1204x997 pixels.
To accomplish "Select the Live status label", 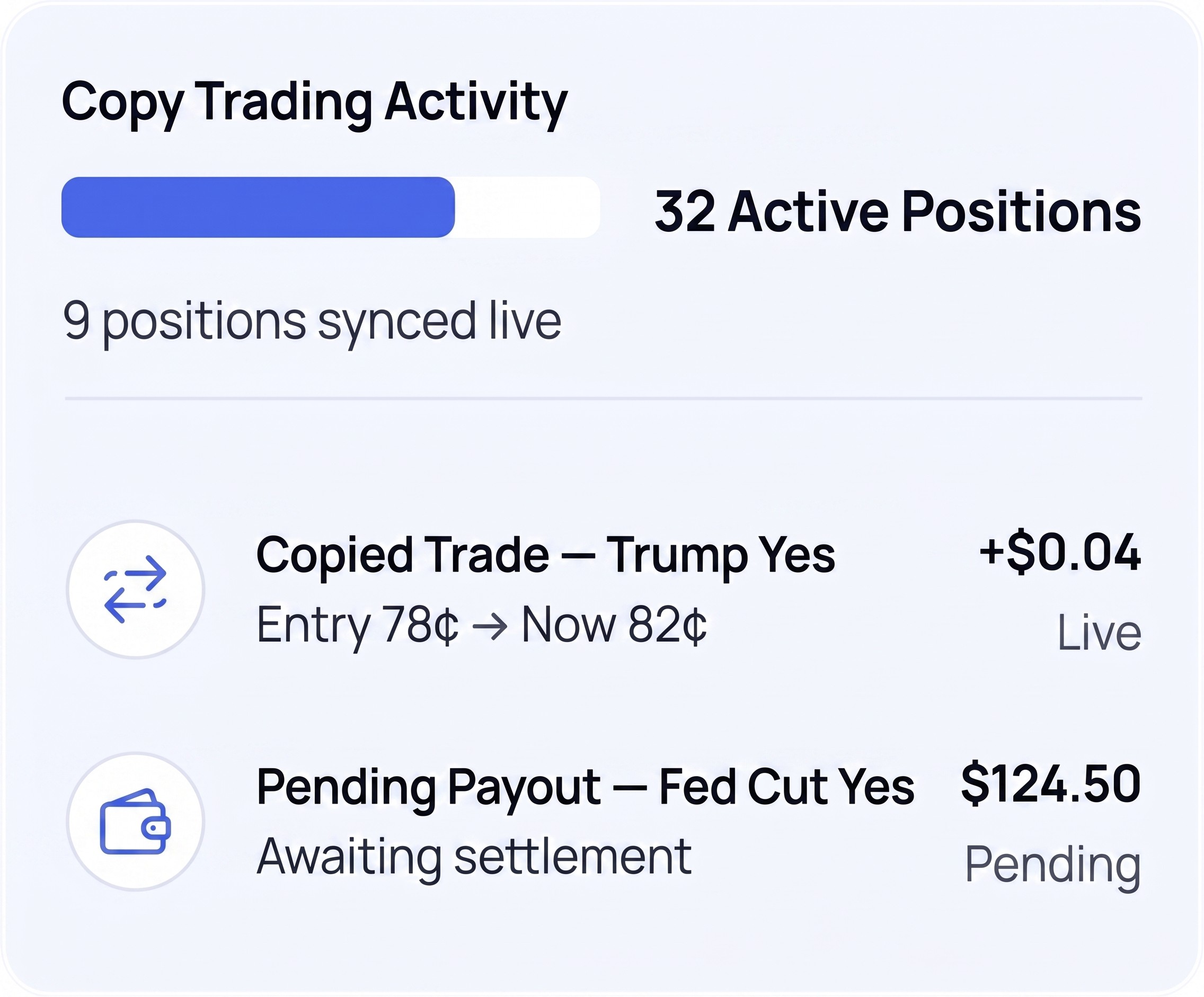I will point(1099,633).
